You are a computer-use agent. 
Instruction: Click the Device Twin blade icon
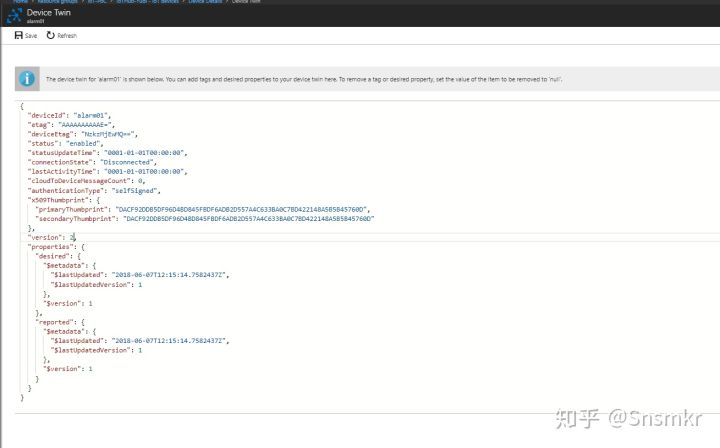click(14, 16)
